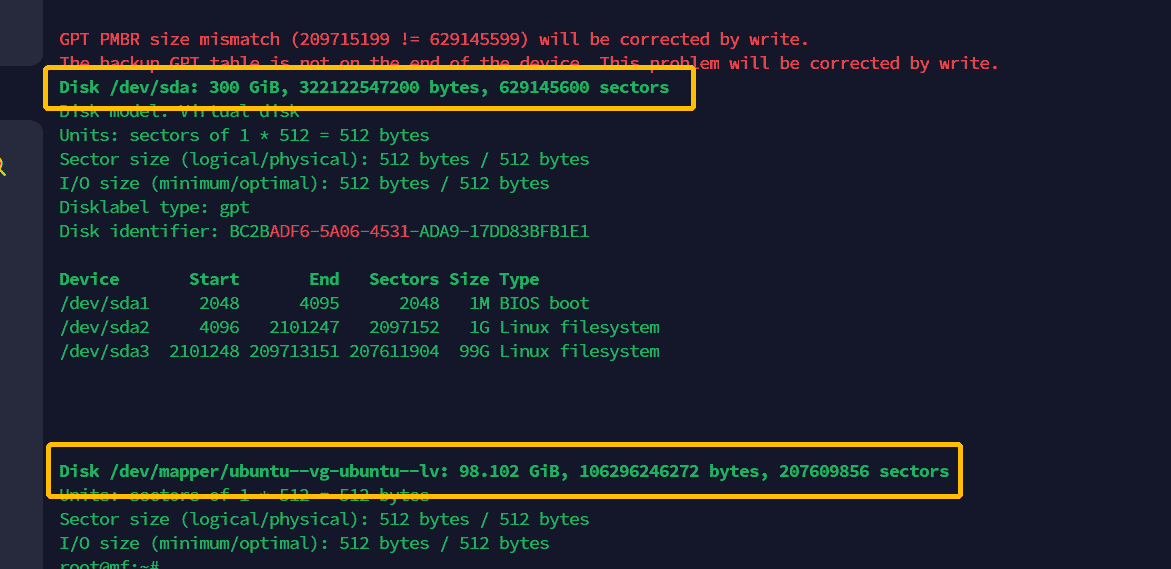Click the backup GPT table warning line
The width and height of the screenshot is (1171, 569).
[x=529, y=63]
